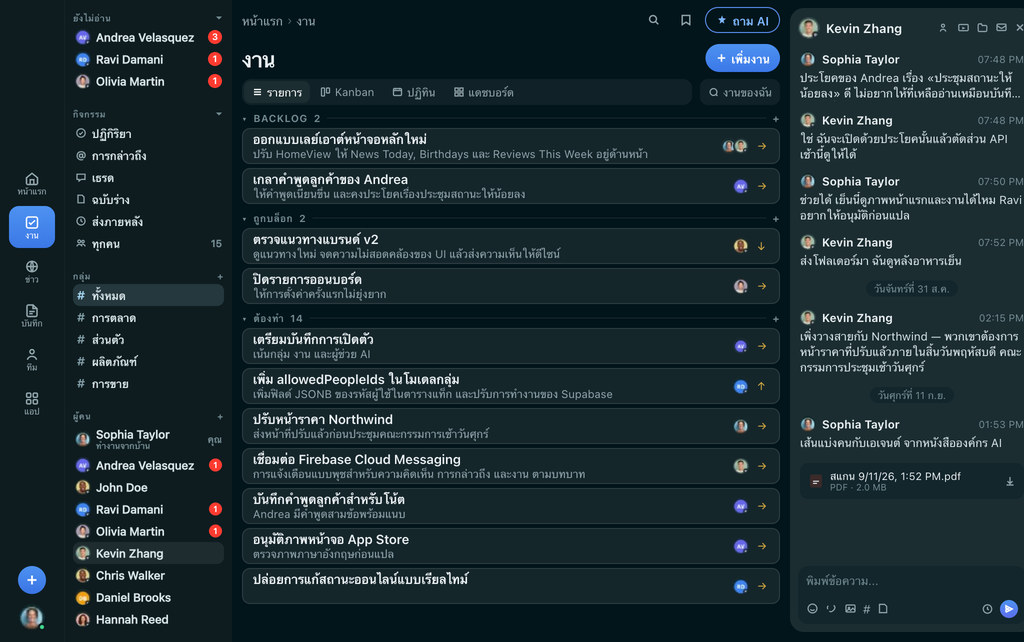Open Andrea Velasquez in the unread list
The image size is (1024, 642).
click(x=148, y=37)
